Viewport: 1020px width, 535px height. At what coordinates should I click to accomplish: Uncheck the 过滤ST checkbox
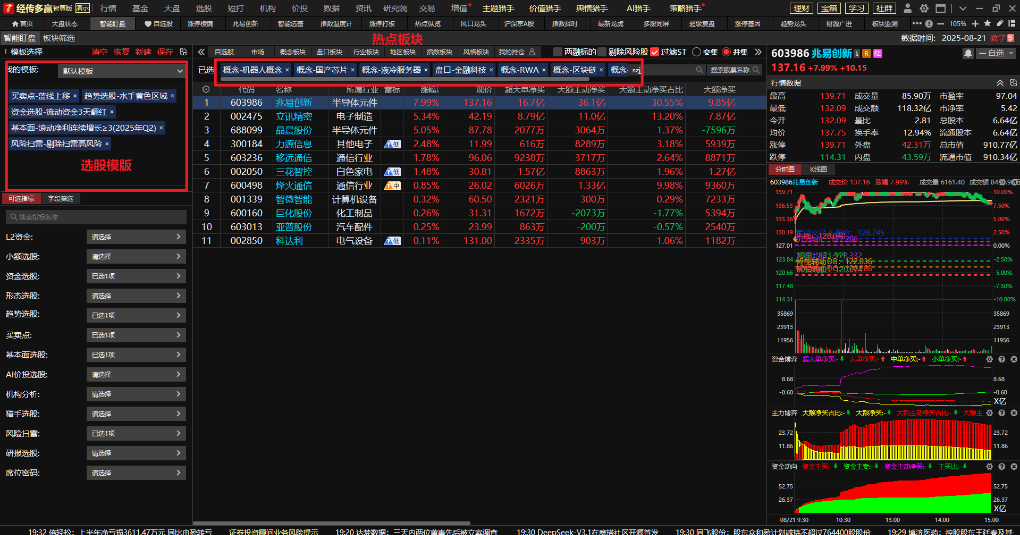[x=655, y=52]
